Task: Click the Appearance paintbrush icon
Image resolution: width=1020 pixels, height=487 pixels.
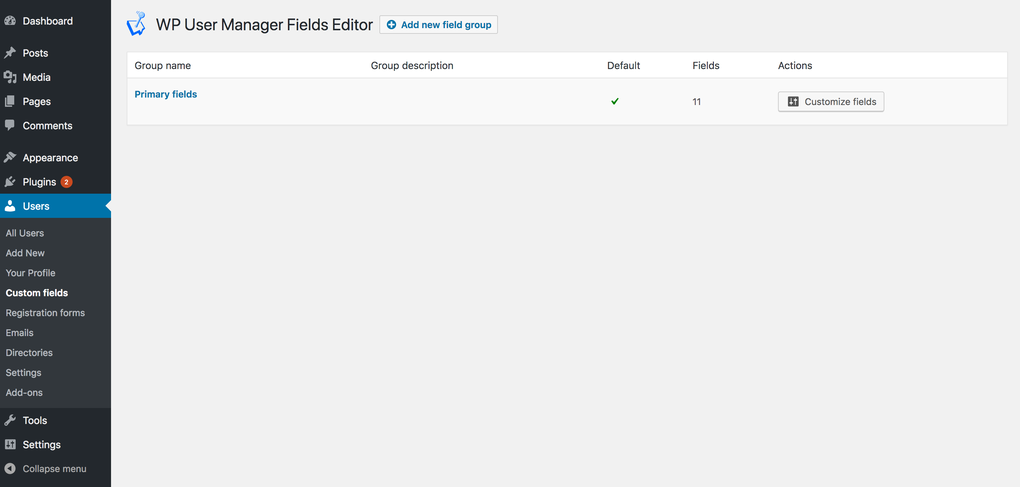Action: (x=10, y=158)
